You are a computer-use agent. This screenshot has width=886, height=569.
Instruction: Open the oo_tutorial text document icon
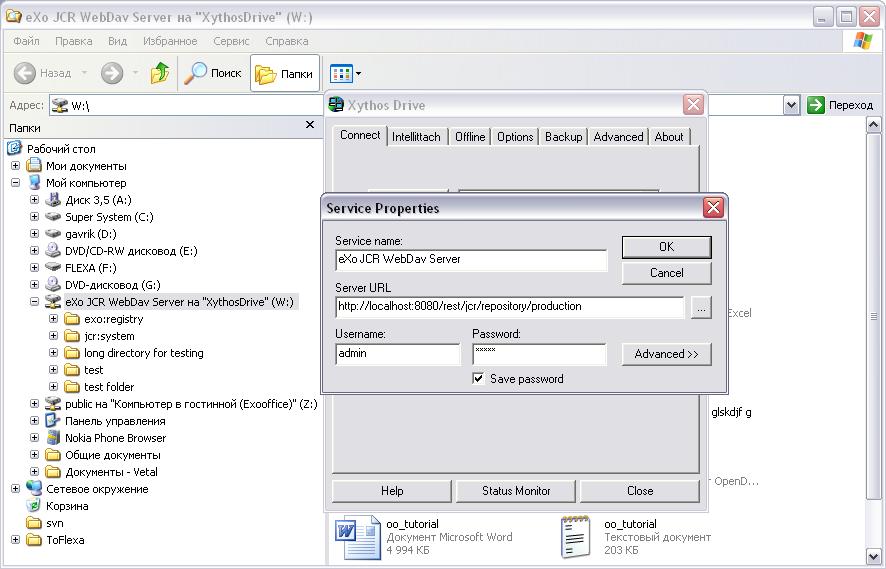point(575,537)
